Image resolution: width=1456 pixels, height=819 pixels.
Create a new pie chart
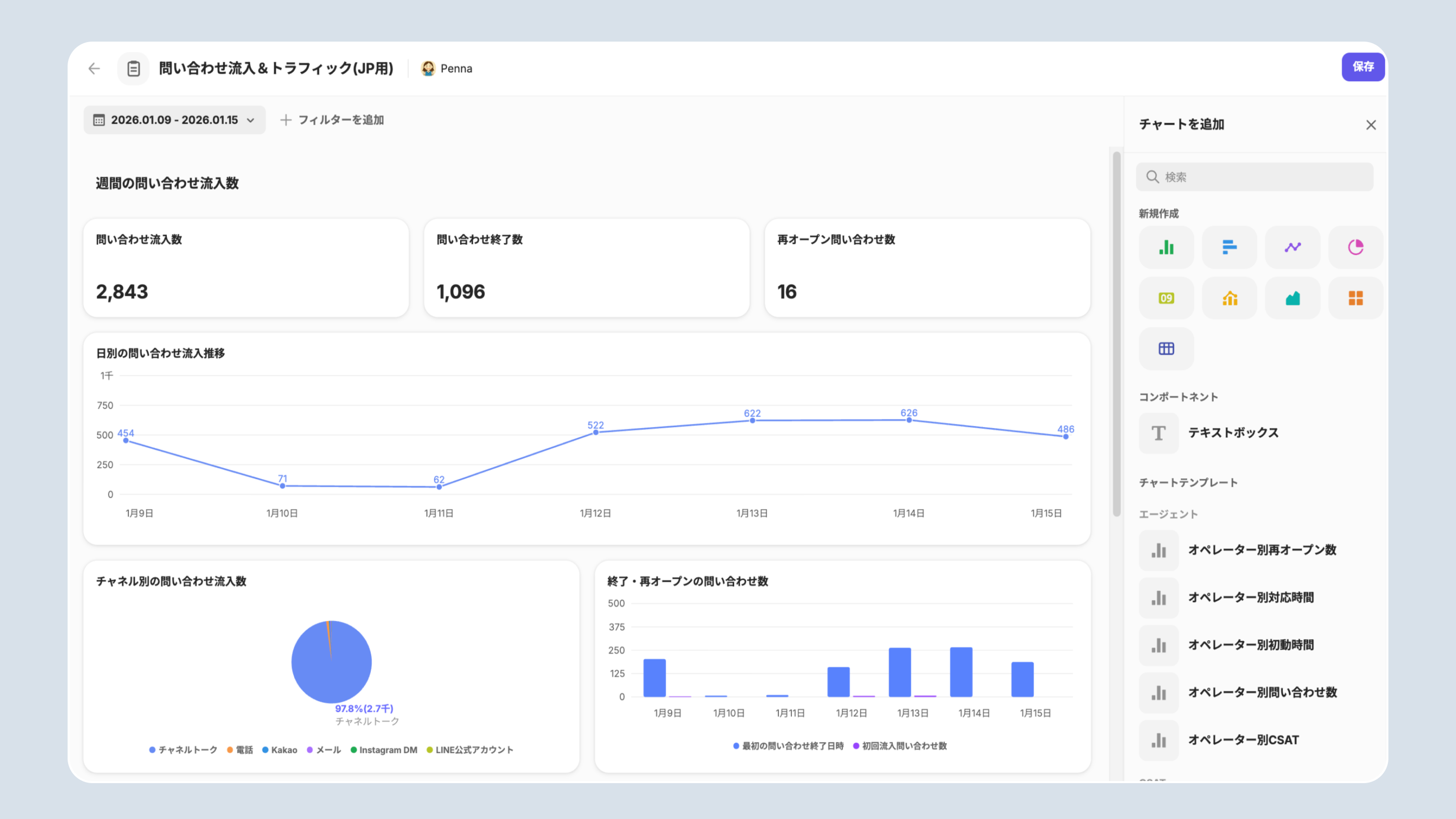point(1356,247)
